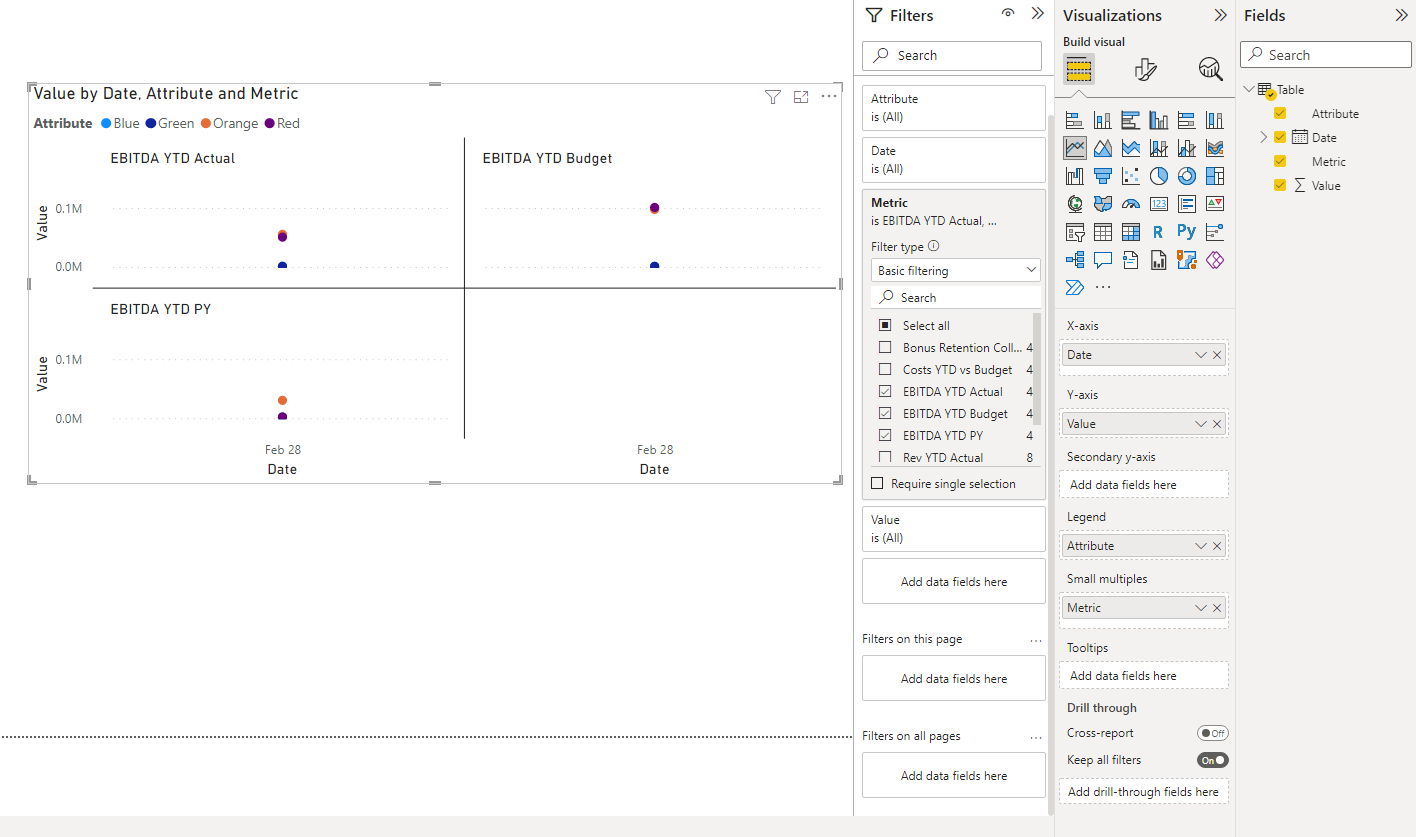1416x837 pixels.
Task: Choose the Treemap visual
Action: (x=1215, y=176)
